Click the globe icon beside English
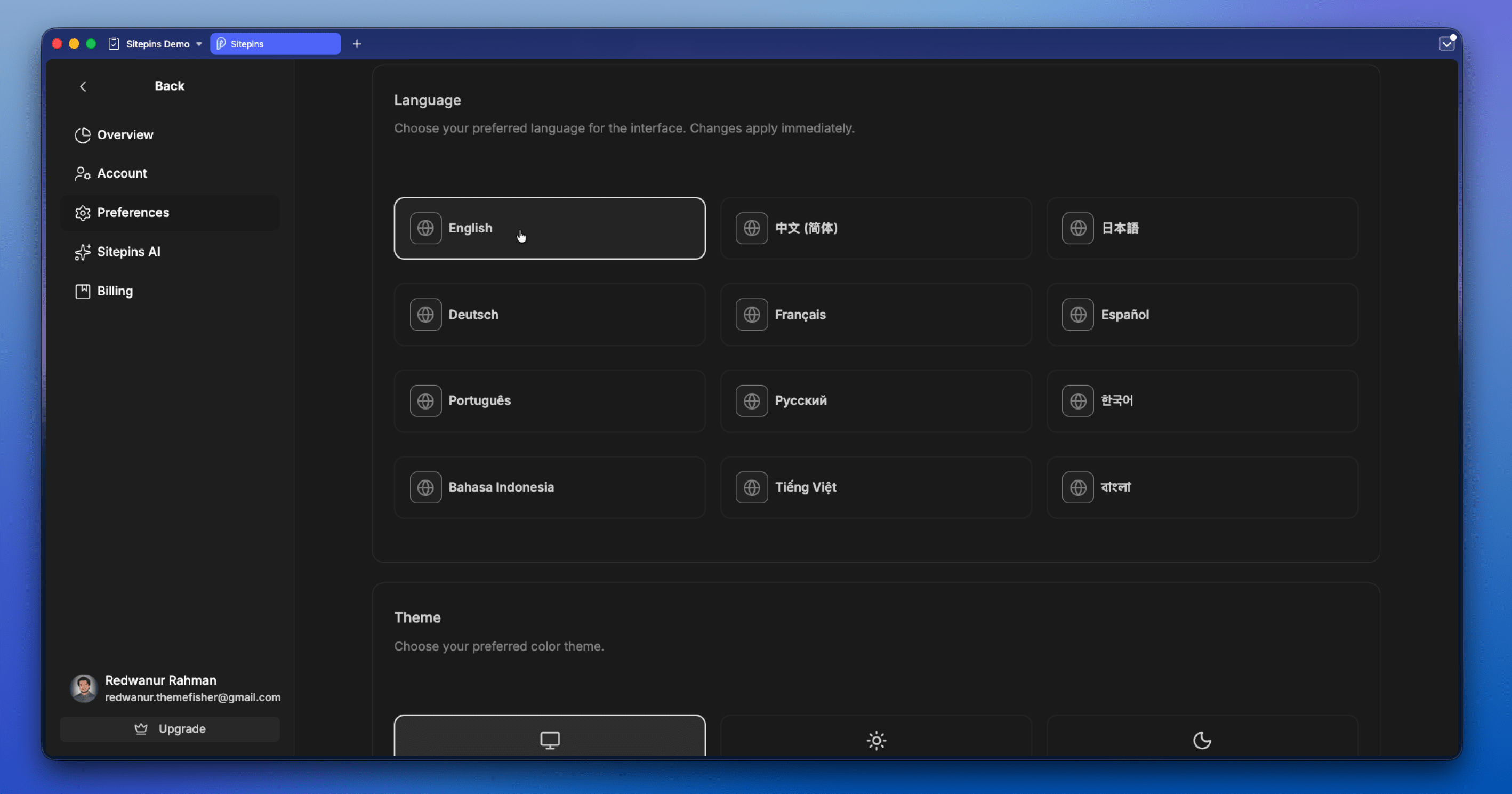1512x794 pixels. [425, 228]
